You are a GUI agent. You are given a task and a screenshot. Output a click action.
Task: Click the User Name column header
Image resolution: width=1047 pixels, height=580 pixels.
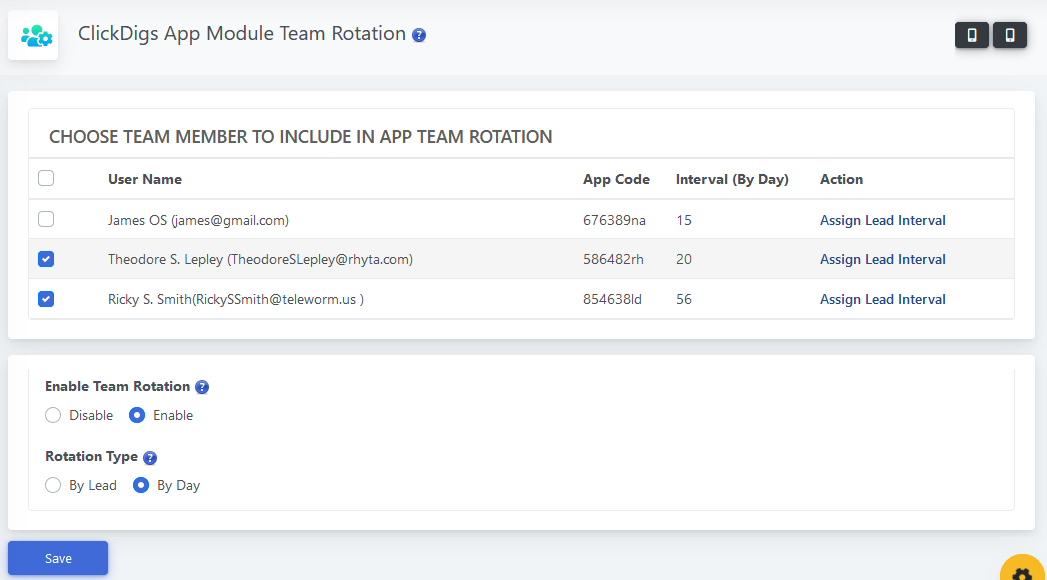coord(145,179)
